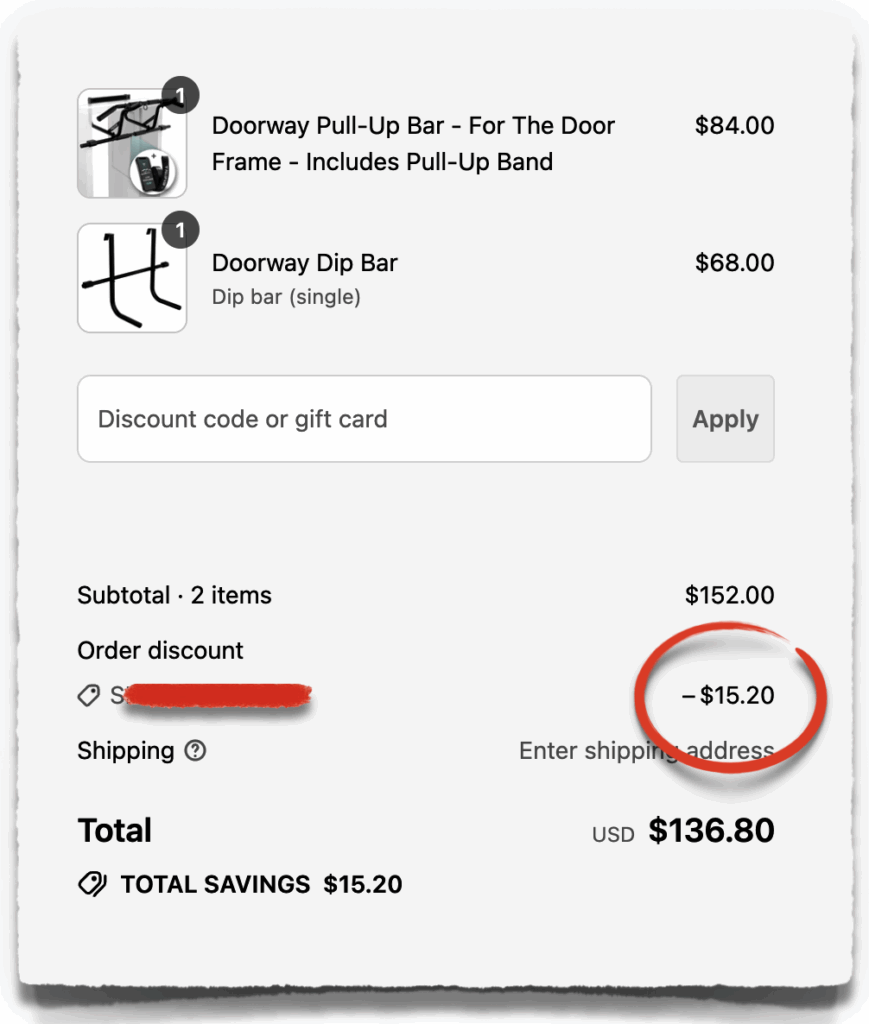This screenshot has height=1024, width=869.
Task: Click the Doorway Pull-Up Bar product thumbnail
Action: pyautogui.click(x=131, y=142)
